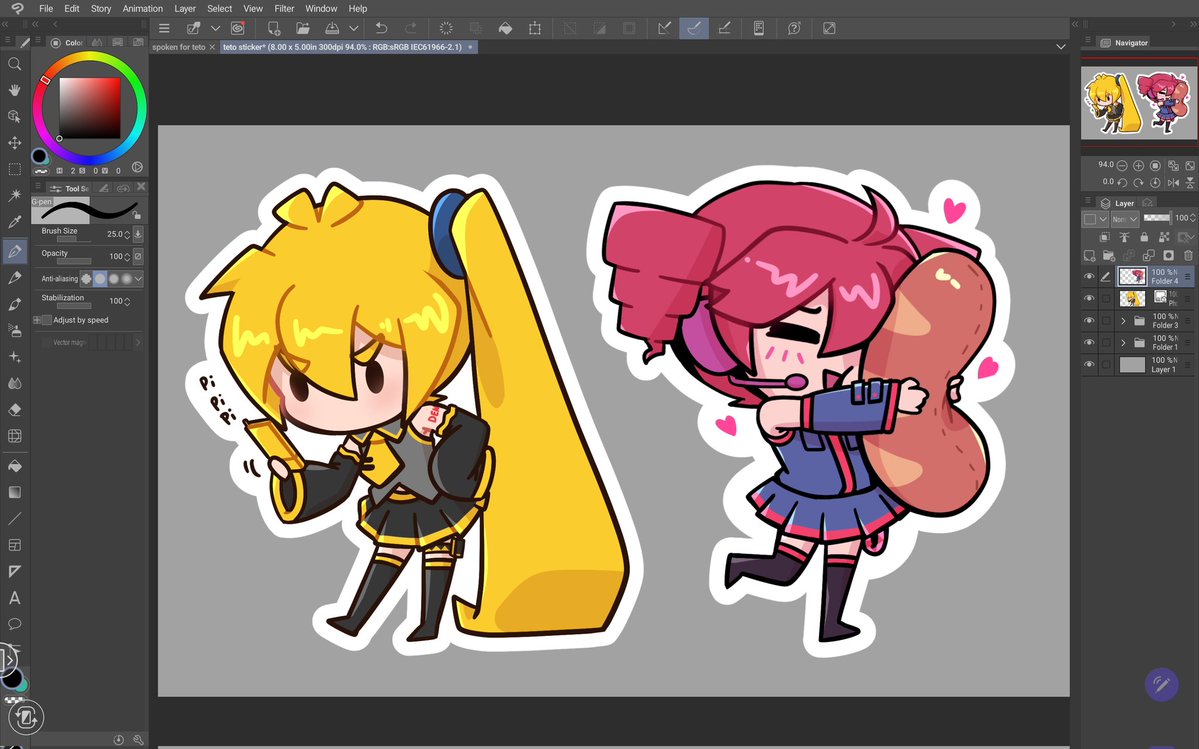Hide Folder 1 layer with eye icon

click(x=1089, y=343)
